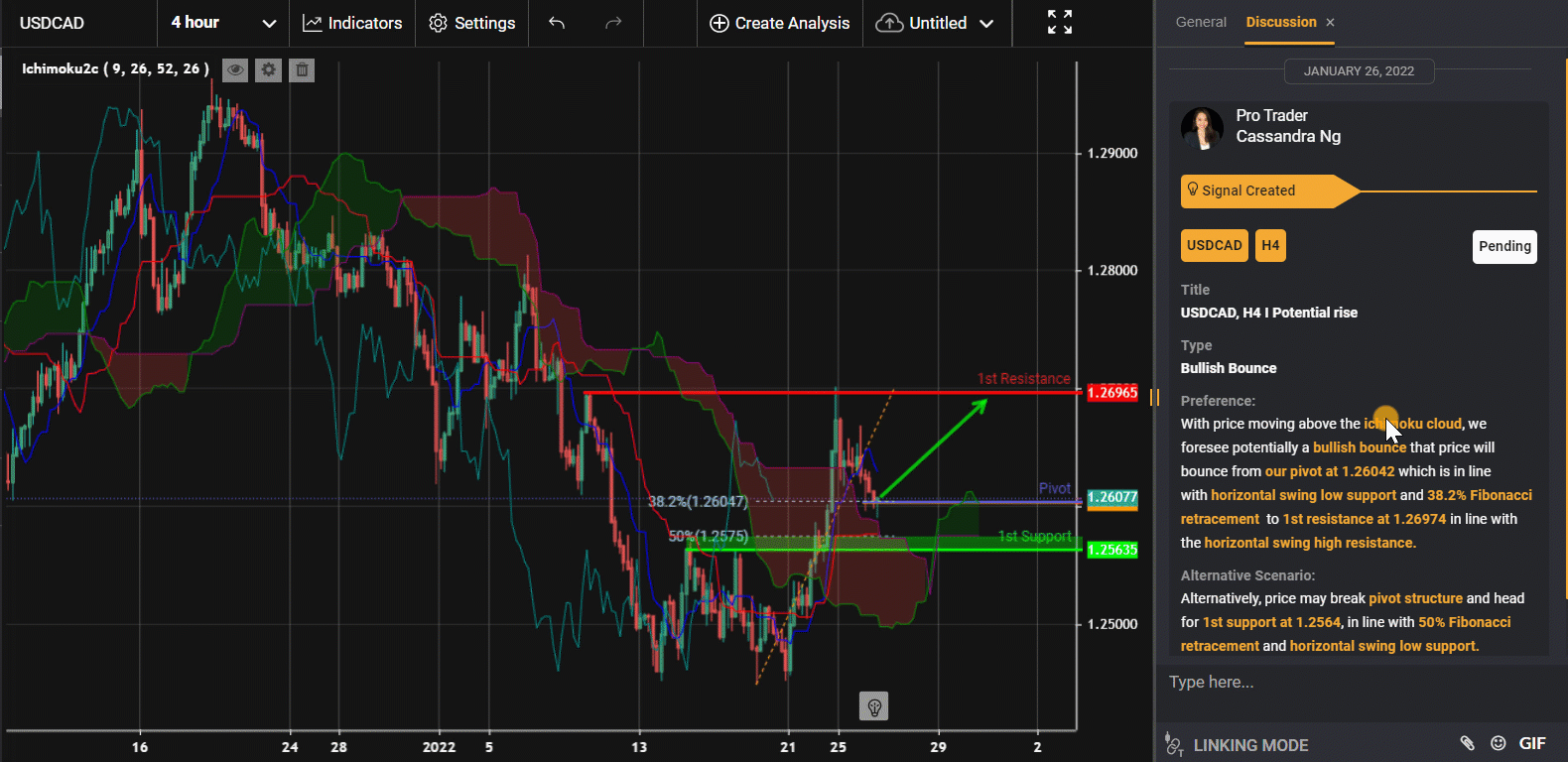Viewport: 1568px width, 762px height.
Task: Click the USDCAD symbol selector
Action: point(53,23)
